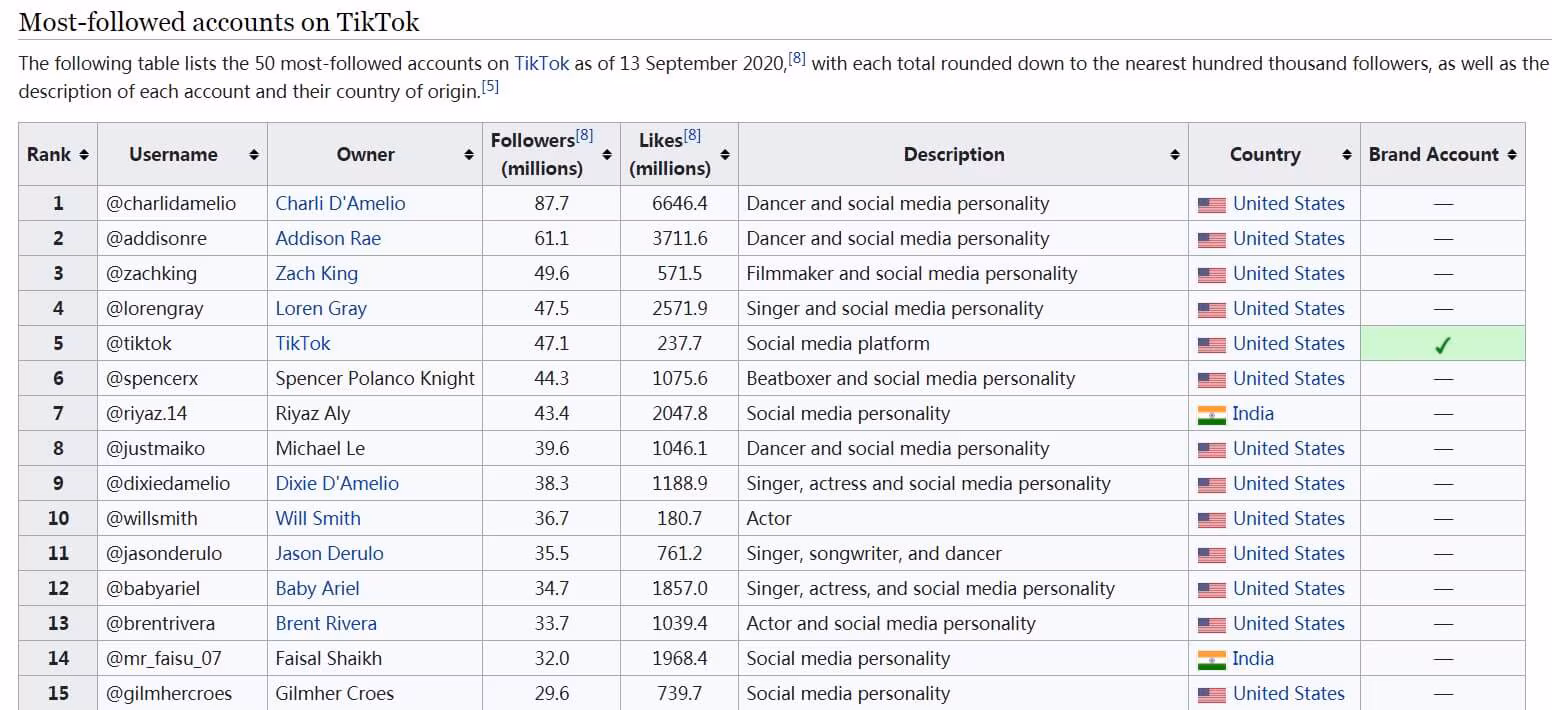The image size is (1552, 710).
Task: Click sort arrows in Owner header
Action: pos(469,155)
